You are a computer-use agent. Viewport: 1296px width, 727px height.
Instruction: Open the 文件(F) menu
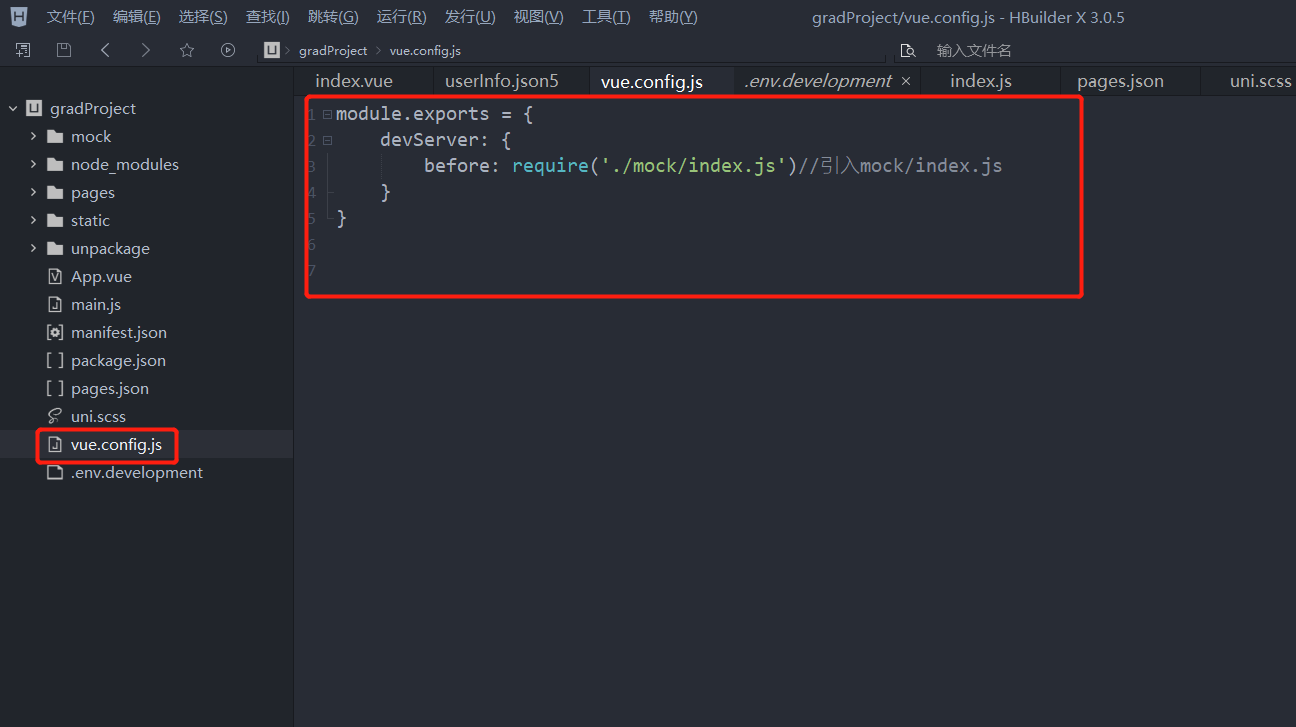(x=71, y=17)
